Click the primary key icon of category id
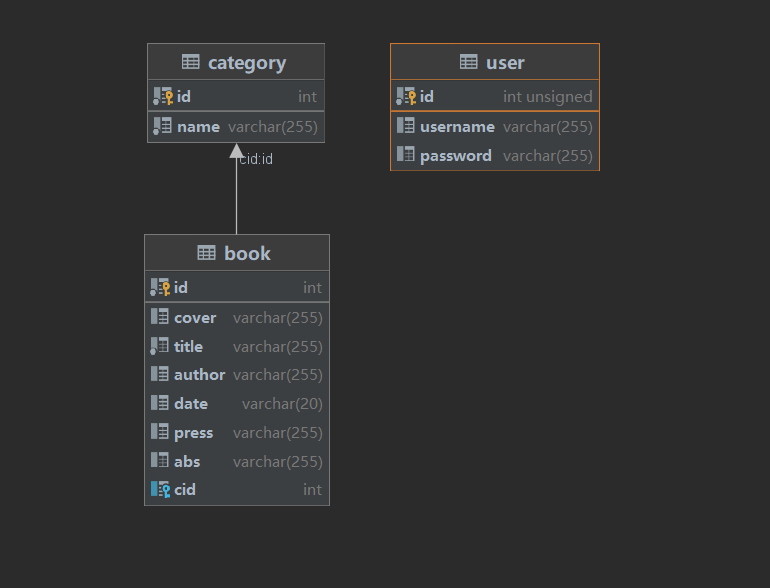The image size is (770, 588). pos(163,97)
